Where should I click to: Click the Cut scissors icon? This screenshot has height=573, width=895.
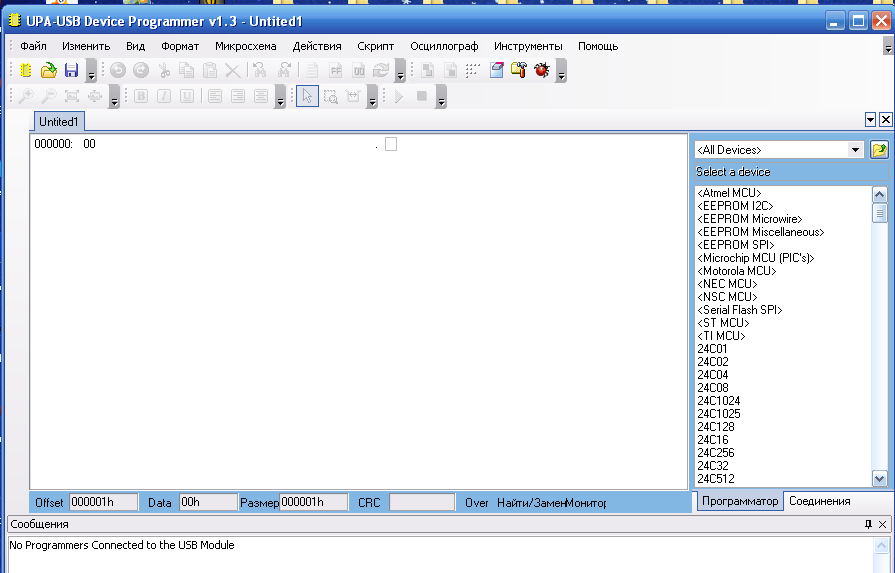point(164,70)
